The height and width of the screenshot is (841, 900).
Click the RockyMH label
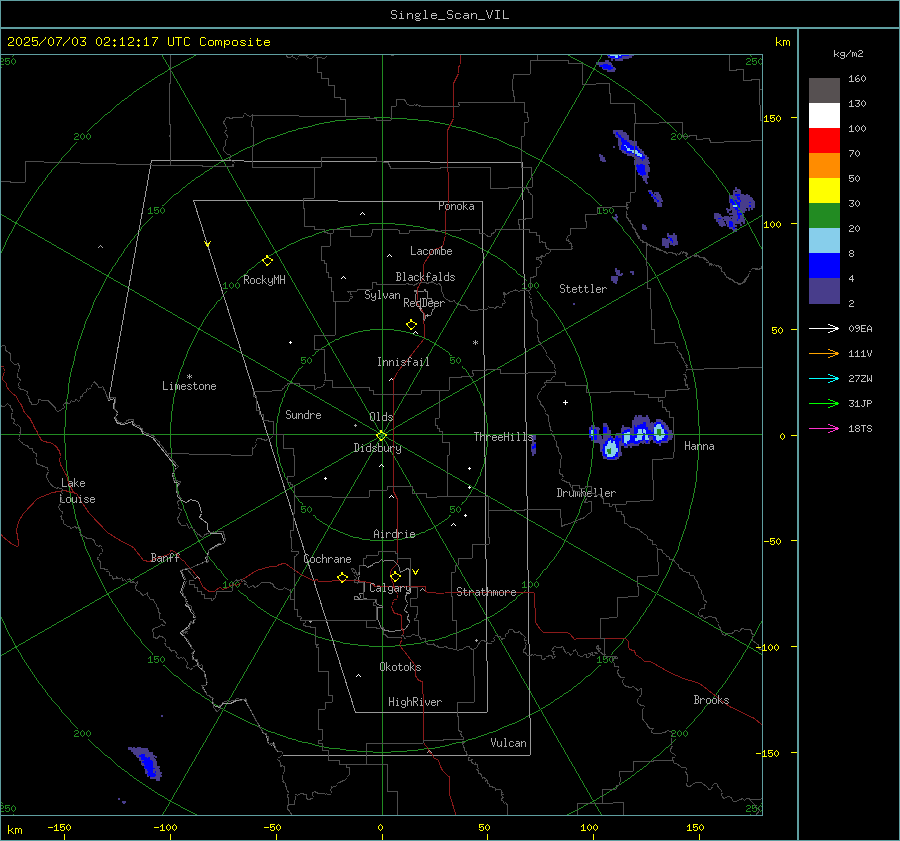coord(264,280)
